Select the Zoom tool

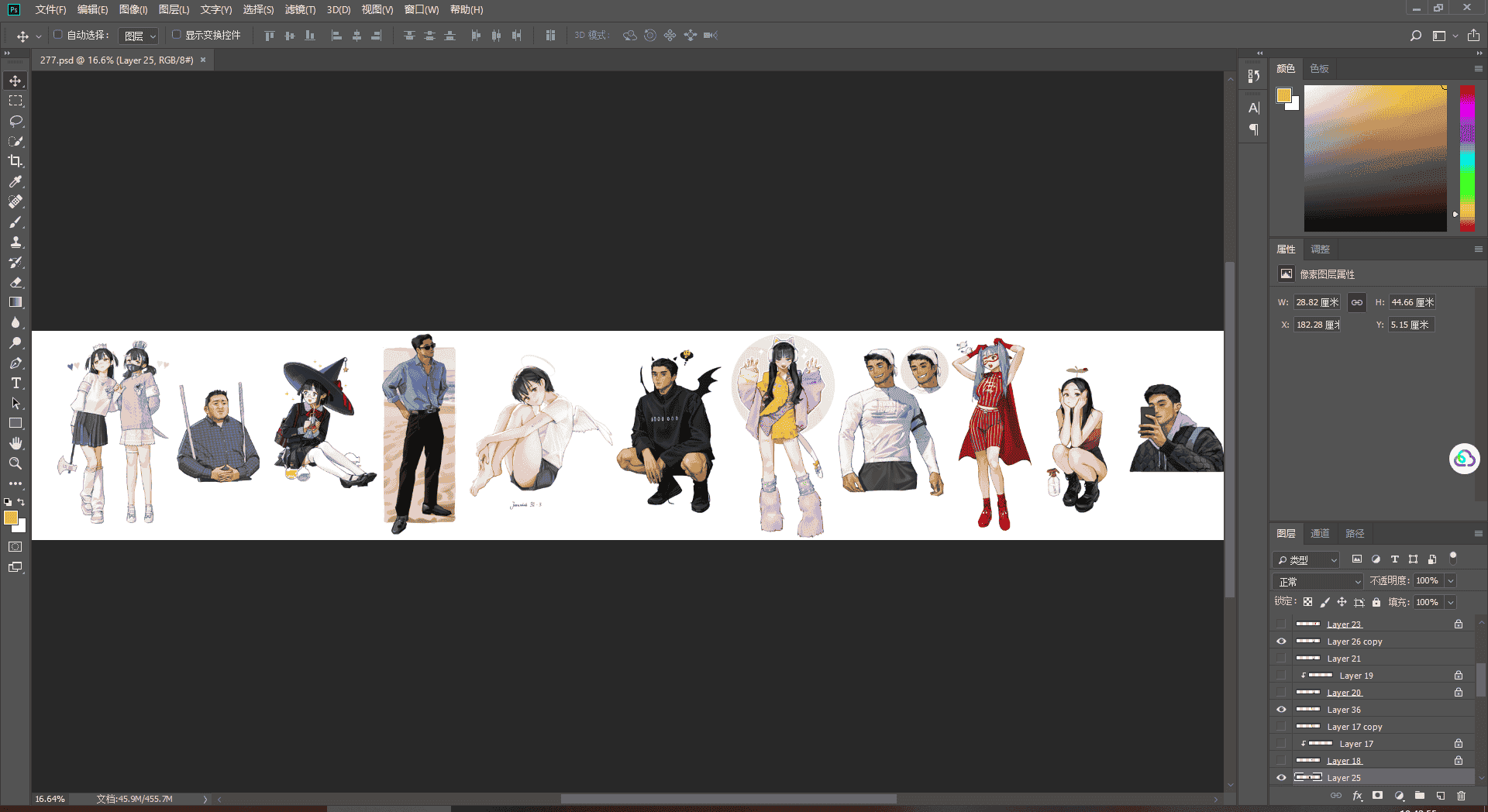[15, 463]
